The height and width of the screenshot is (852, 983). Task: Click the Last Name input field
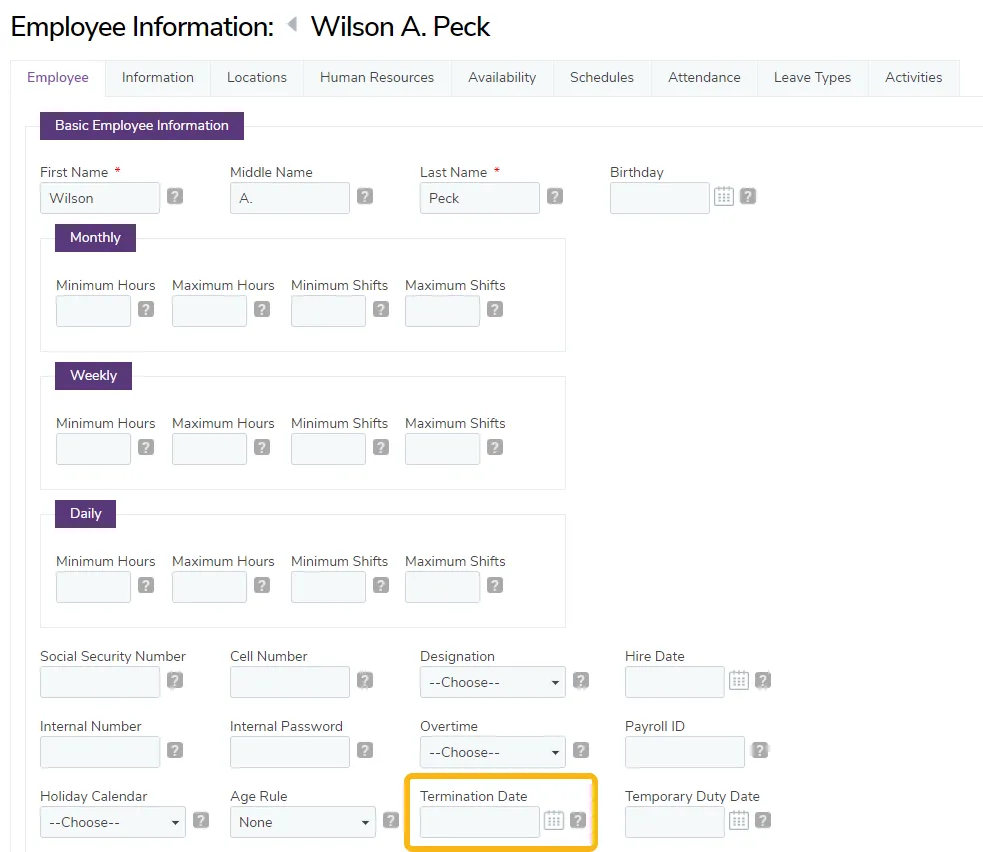click(480, 198)
